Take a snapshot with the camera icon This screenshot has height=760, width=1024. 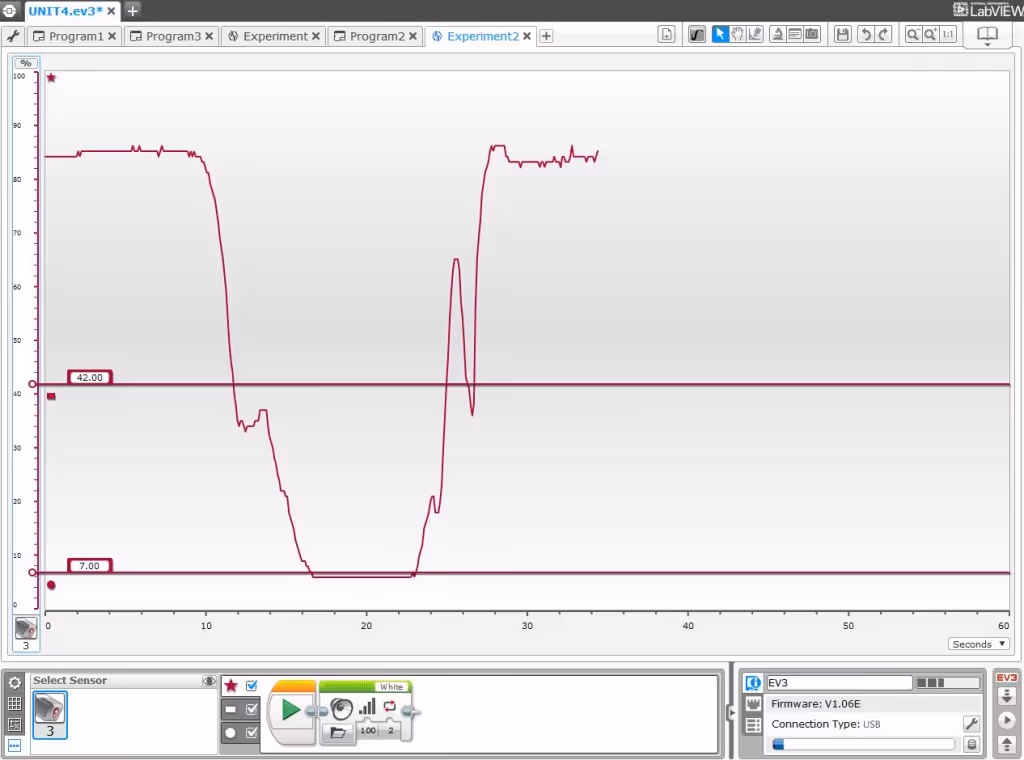pos(810,34)
